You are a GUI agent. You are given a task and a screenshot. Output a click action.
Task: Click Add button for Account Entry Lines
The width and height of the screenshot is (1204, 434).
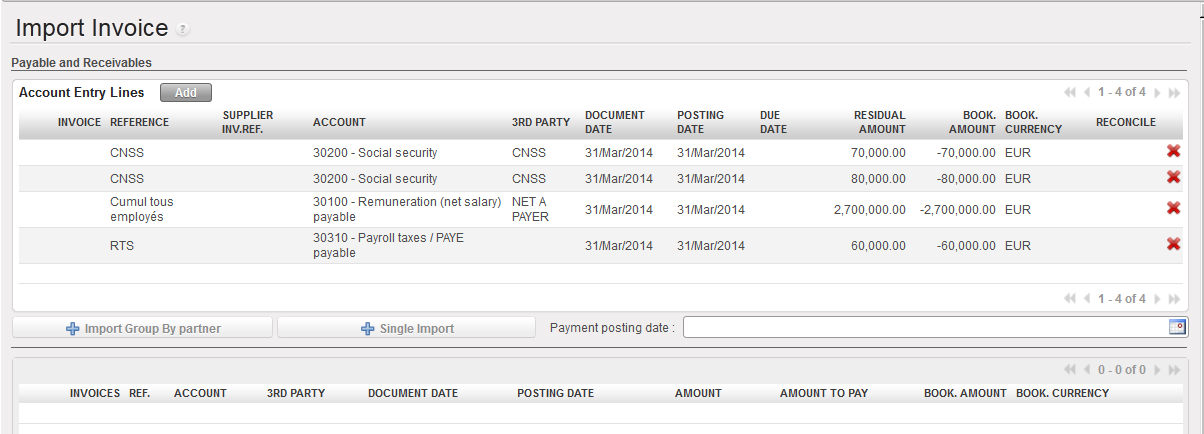point(186,92)
